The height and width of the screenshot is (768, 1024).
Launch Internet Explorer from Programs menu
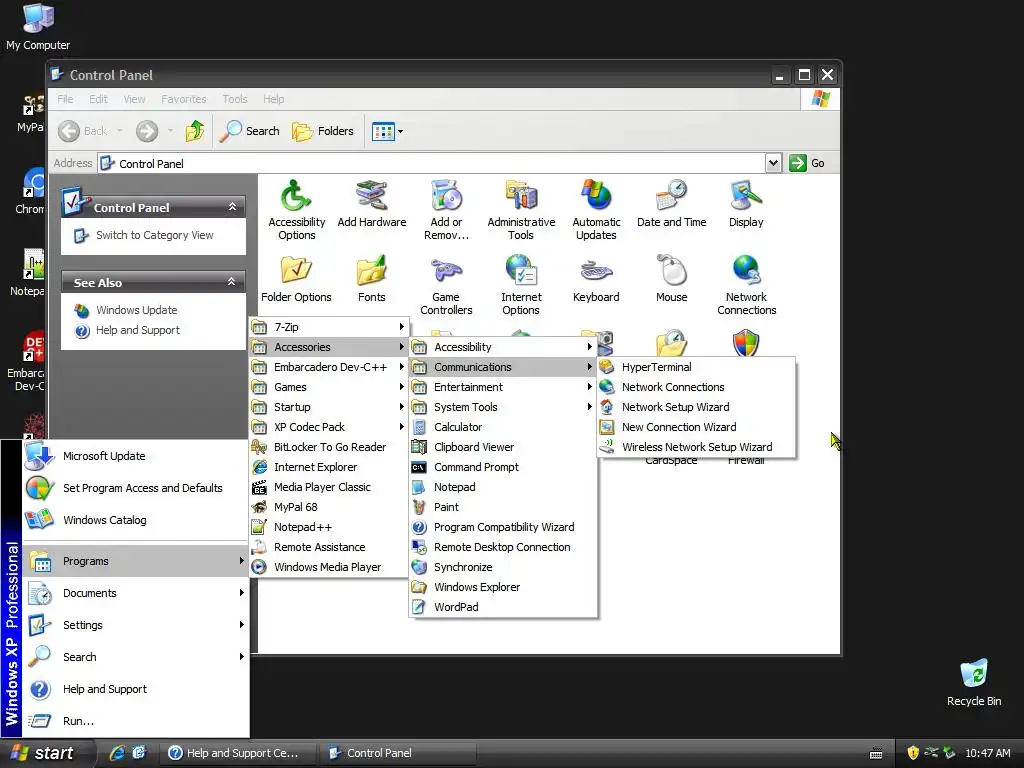click(328, 467)
